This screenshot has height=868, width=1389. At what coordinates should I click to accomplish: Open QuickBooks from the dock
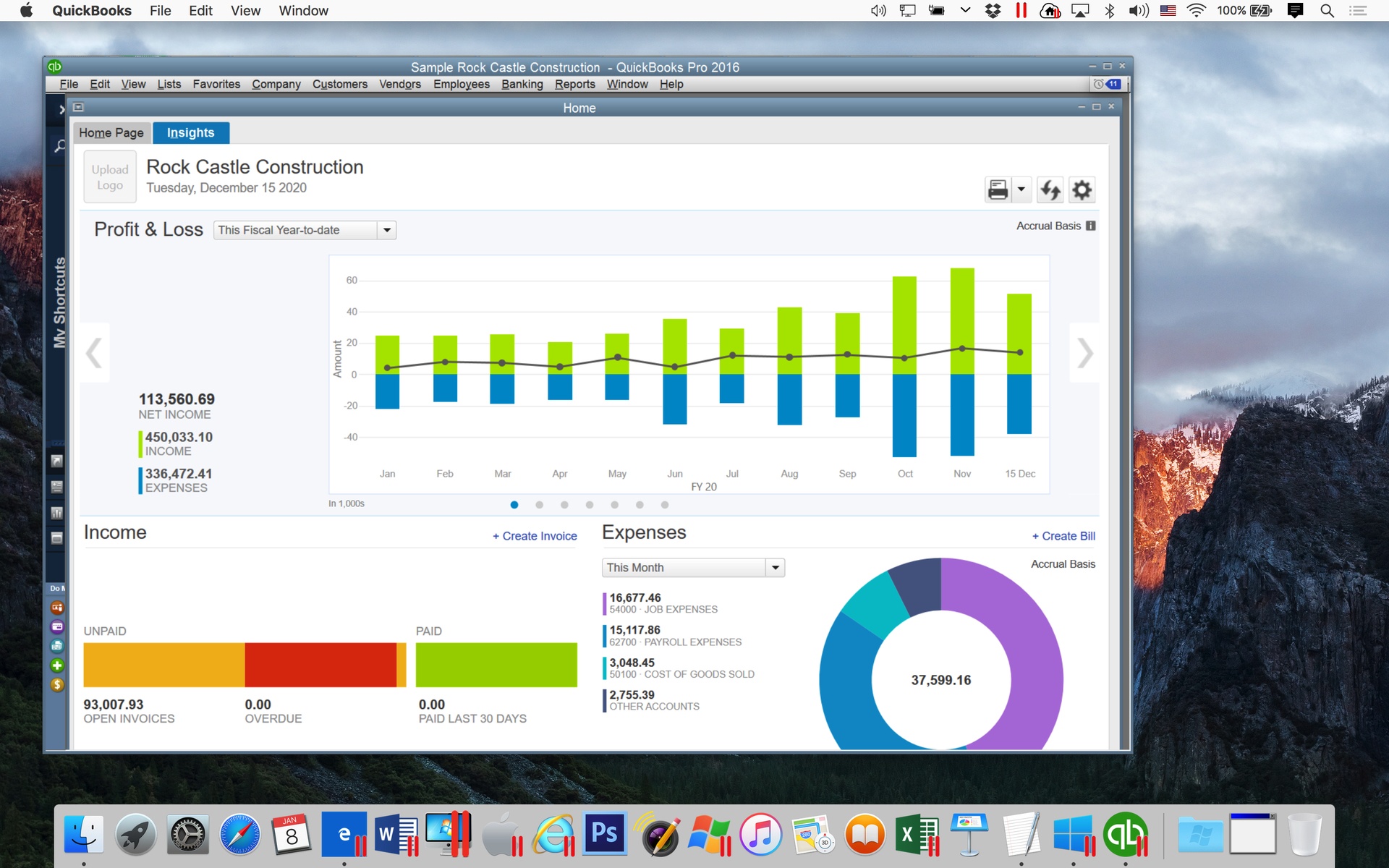(1126, 835)
